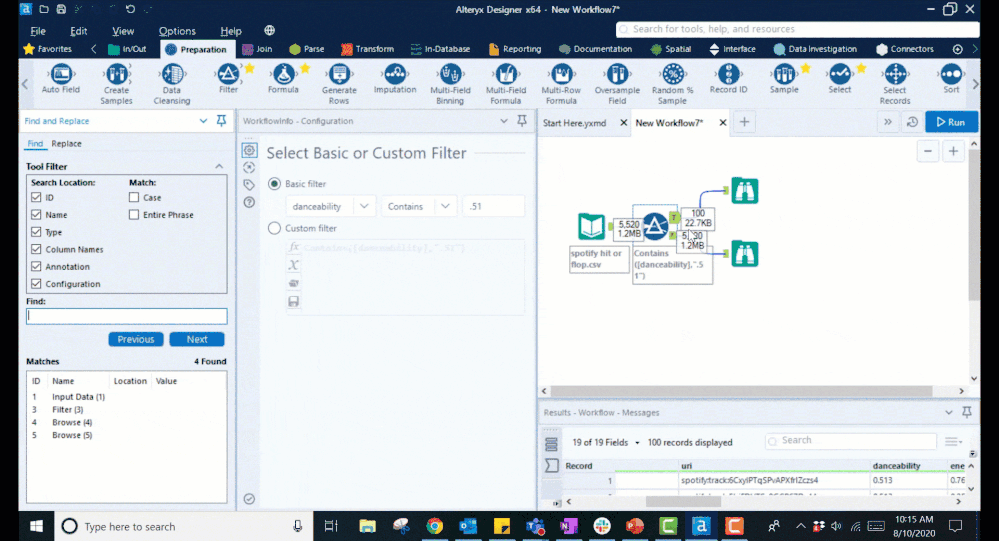Toggle the Type search location checkbox

(36, 232)
